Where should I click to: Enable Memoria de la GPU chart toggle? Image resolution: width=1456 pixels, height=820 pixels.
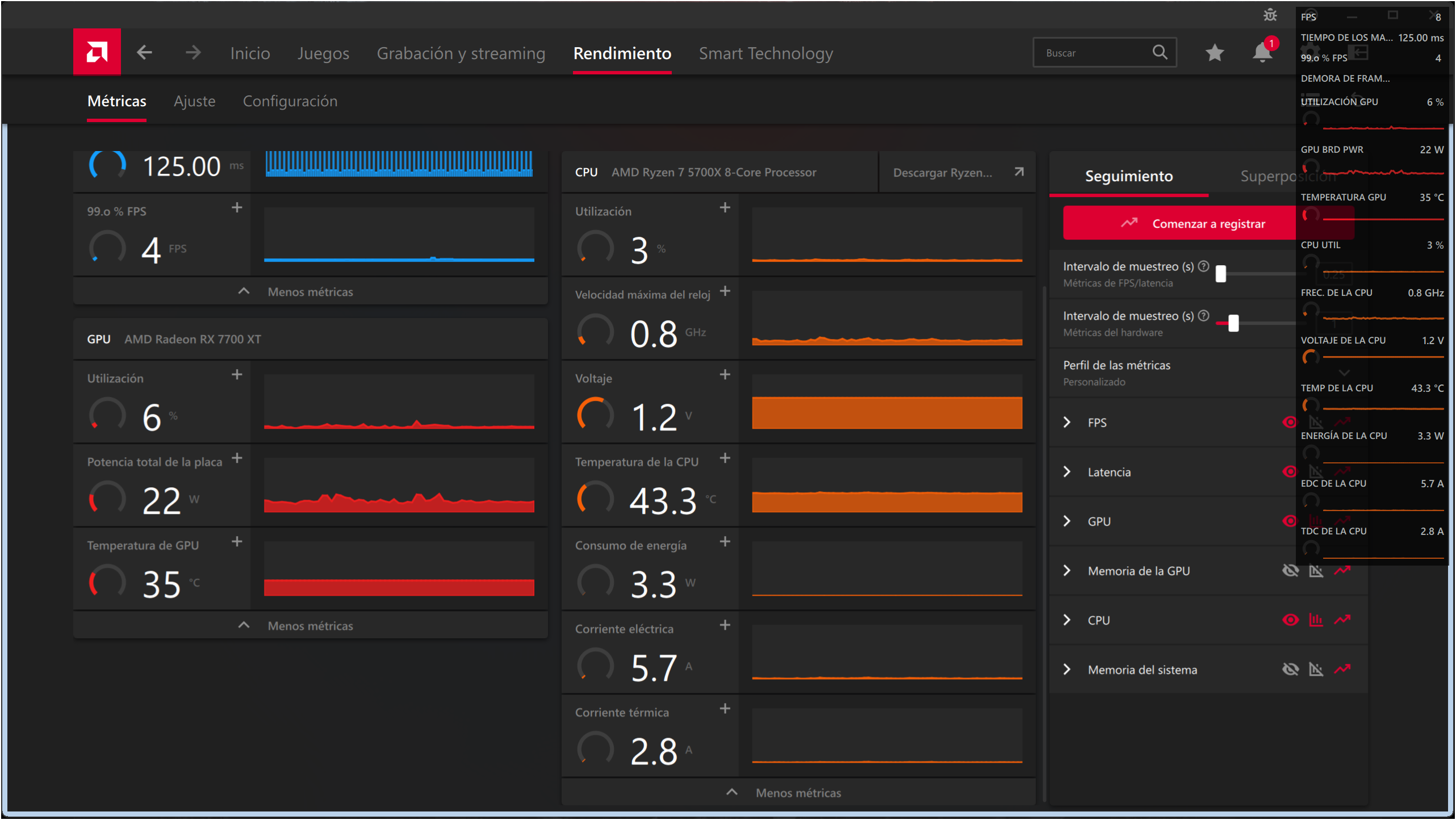point(1316,571)
